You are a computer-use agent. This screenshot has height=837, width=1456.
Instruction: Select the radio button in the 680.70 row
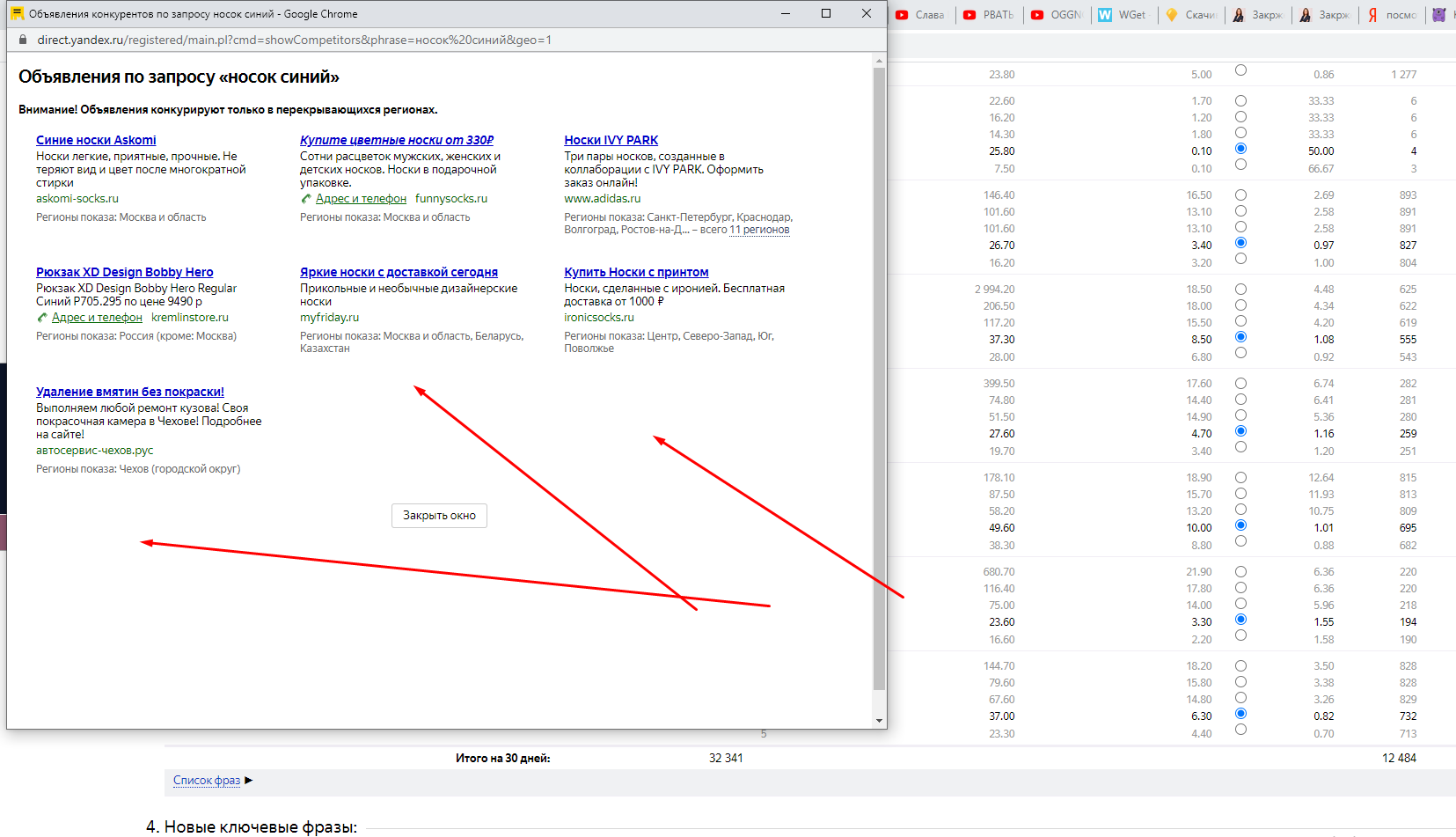coord(1240,571)
